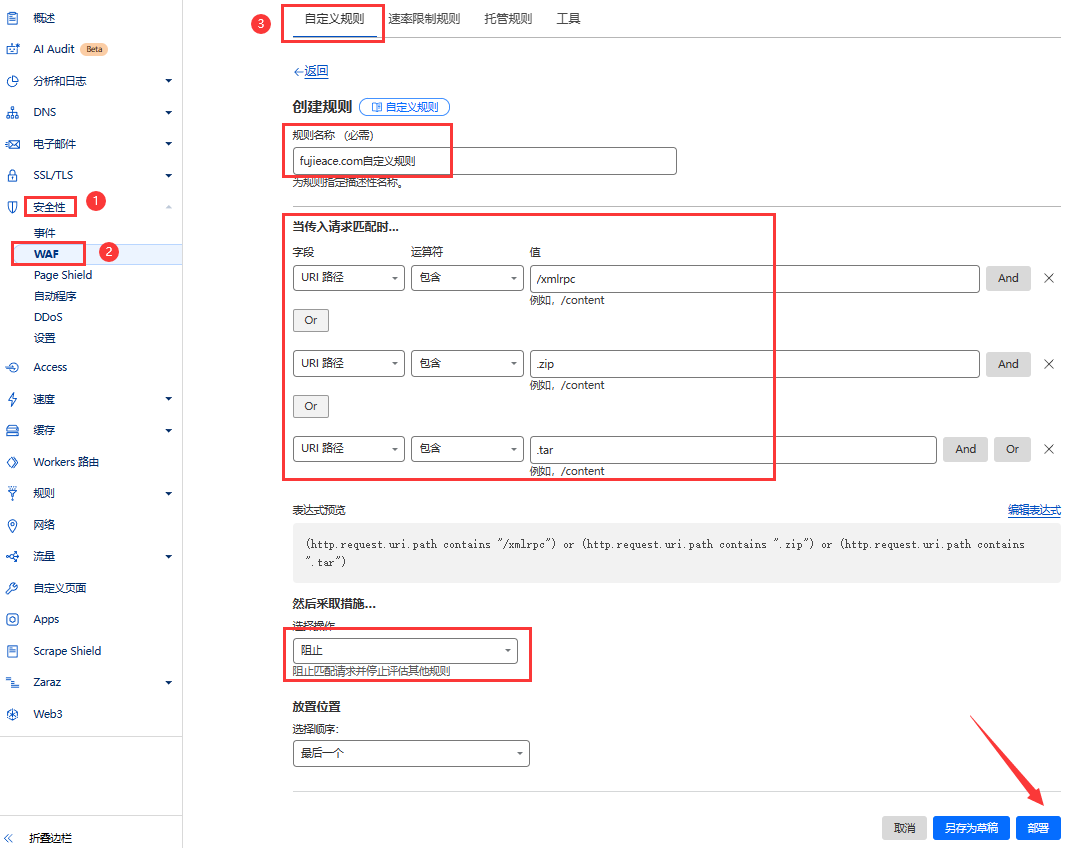Viewport: 1070px width, 848px height.
Task: Click the 流量 traffic icon
Action: [x=12, y=557]
